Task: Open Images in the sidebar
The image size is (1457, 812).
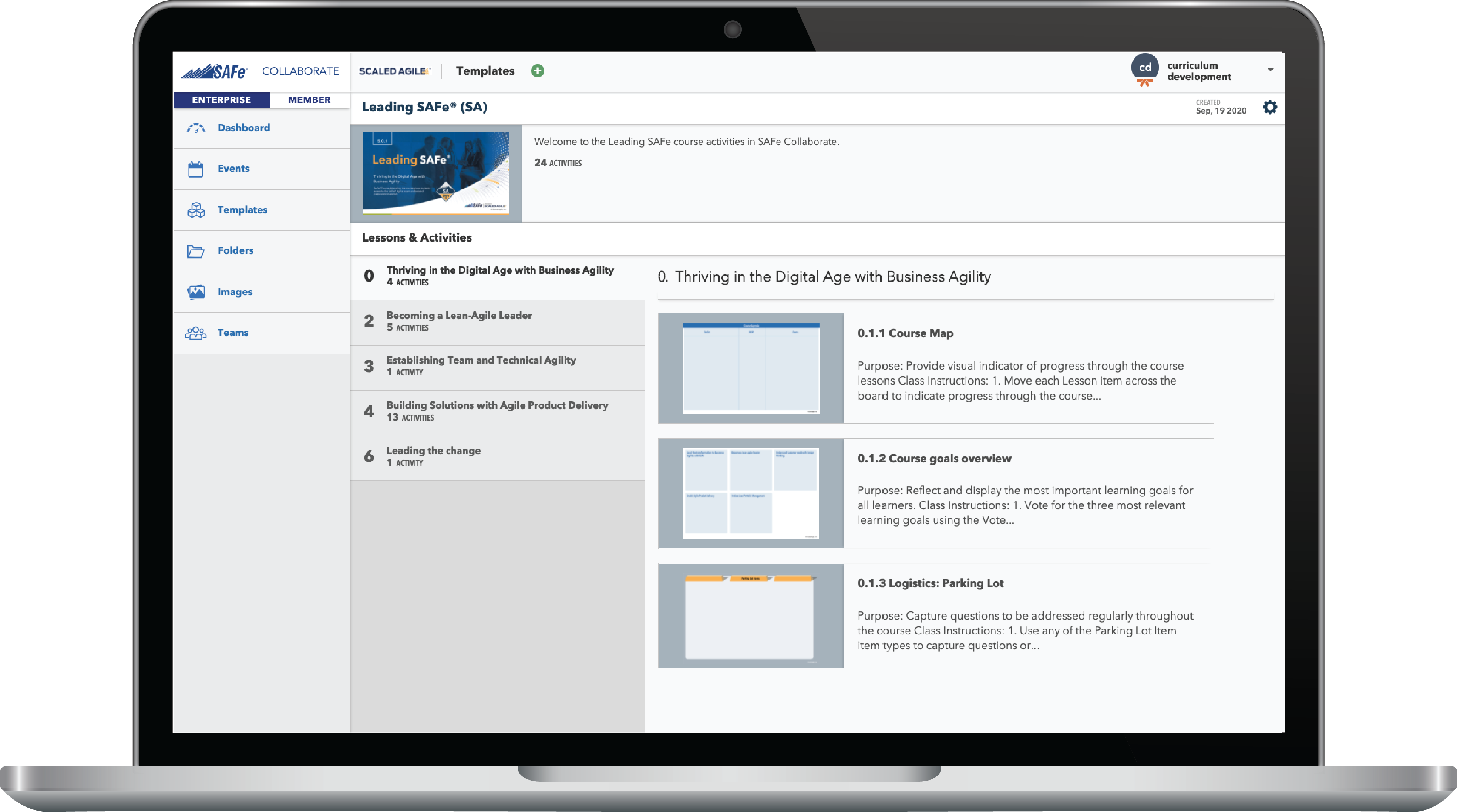Action: [x=261, y=292]
